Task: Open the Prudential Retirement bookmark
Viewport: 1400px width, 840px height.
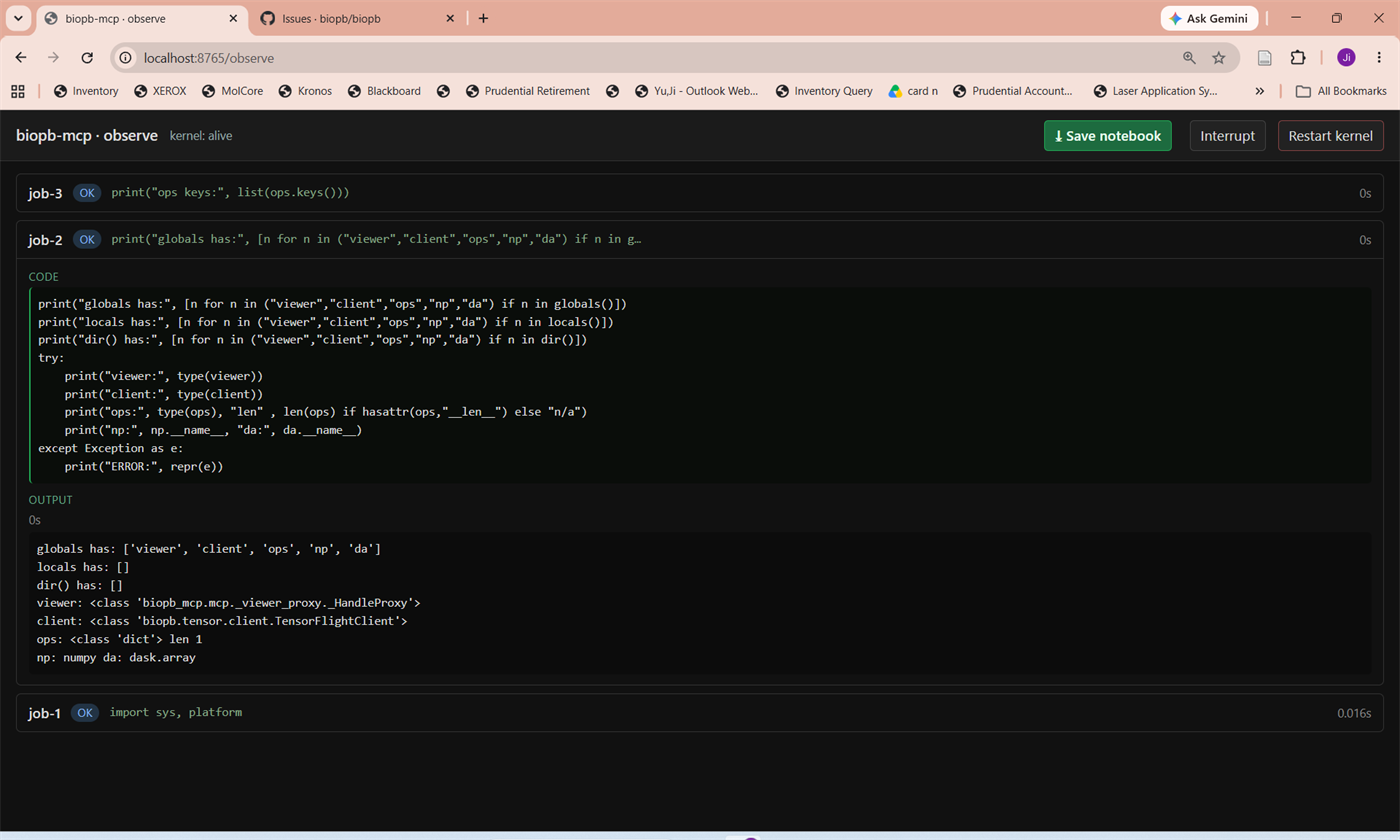Action: coord(528,91)
